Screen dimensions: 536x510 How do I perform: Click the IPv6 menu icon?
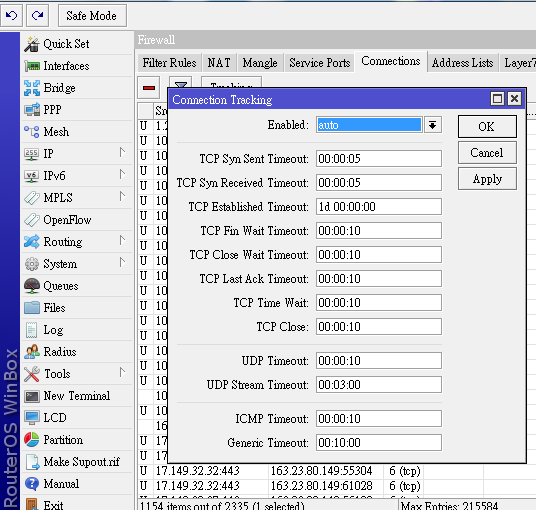tap(32, 176)
